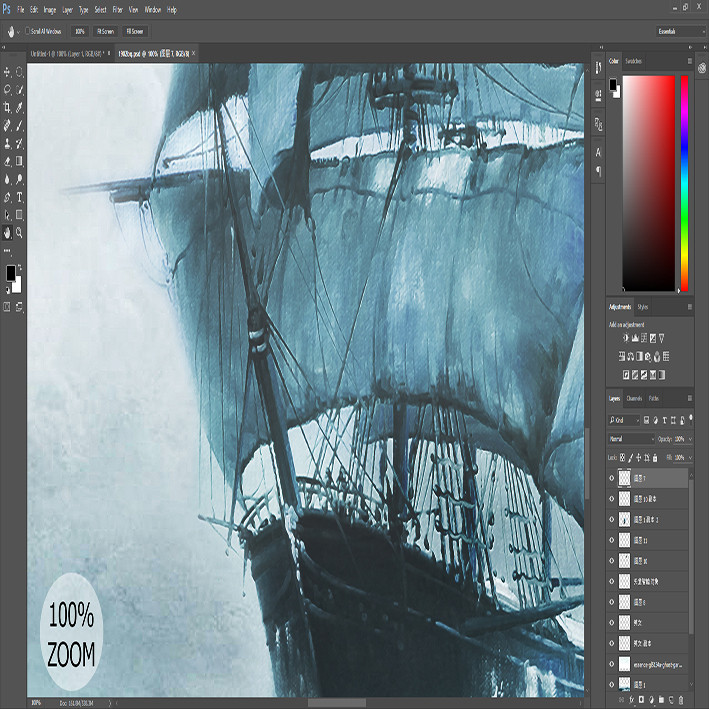The height and width of the screenshot is (709, 709).
Task: Open the Color panel options menu
Action: click(690, 61)
